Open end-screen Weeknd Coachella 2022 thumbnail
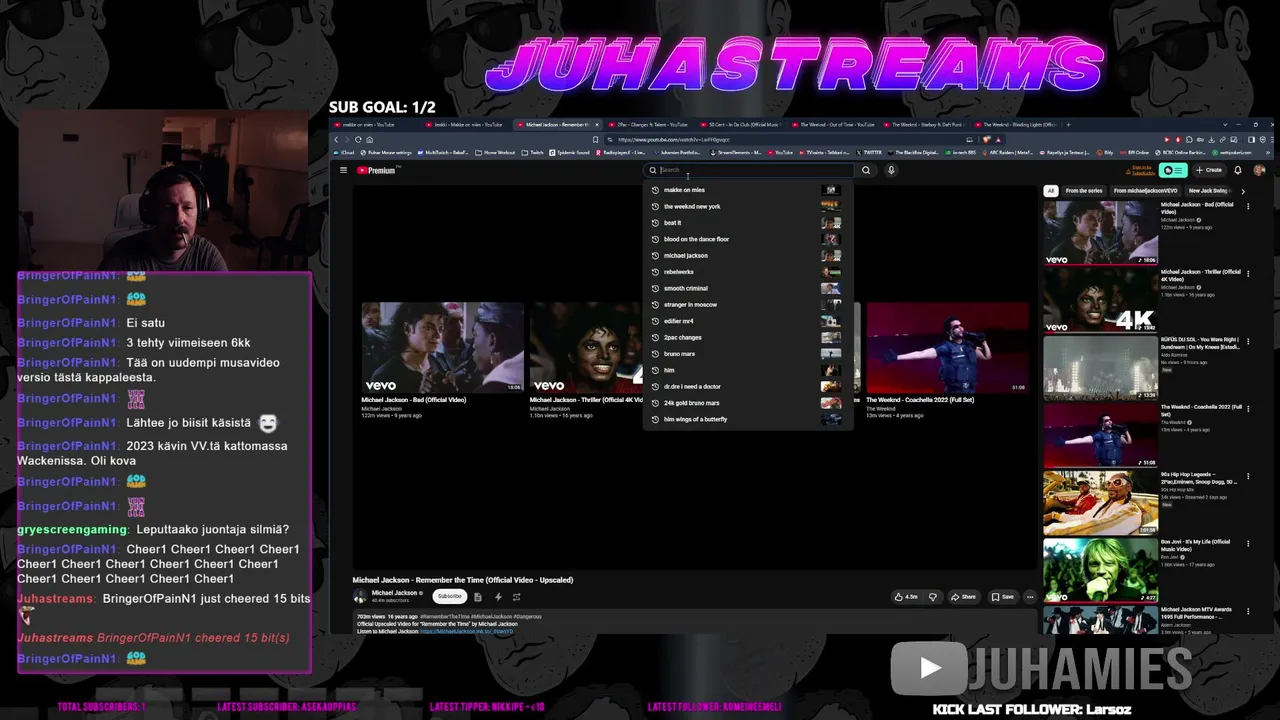This screenshot has width=1280, height=720. (x=947, y=347)
